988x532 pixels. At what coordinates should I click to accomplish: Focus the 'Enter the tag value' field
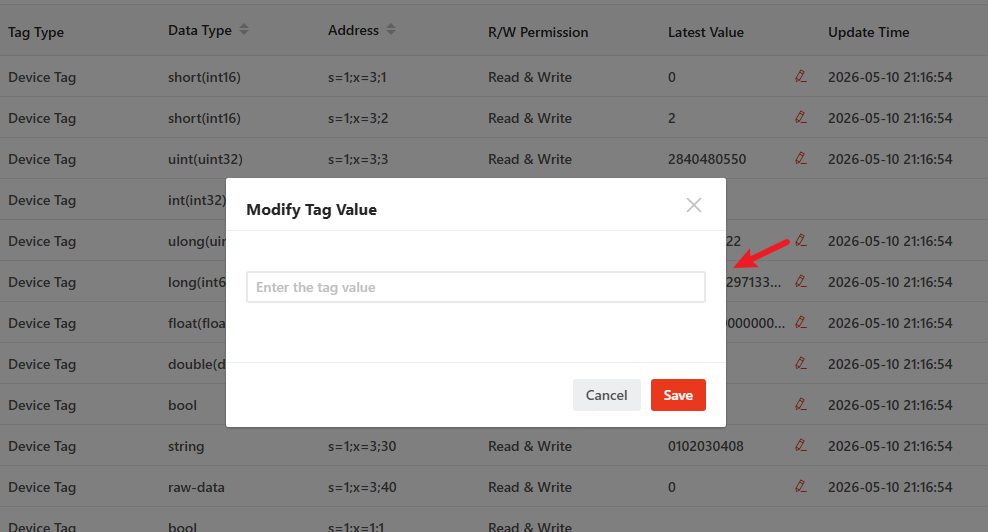(x=476, y=287)
